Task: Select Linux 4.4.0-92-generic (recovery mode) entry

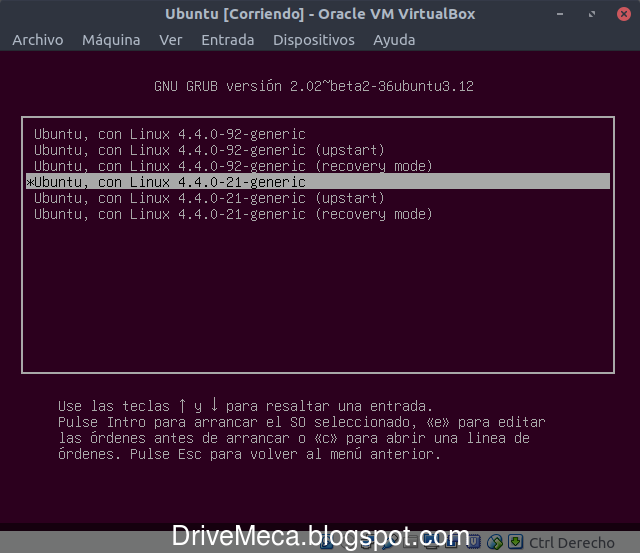Action: [318, 166]
